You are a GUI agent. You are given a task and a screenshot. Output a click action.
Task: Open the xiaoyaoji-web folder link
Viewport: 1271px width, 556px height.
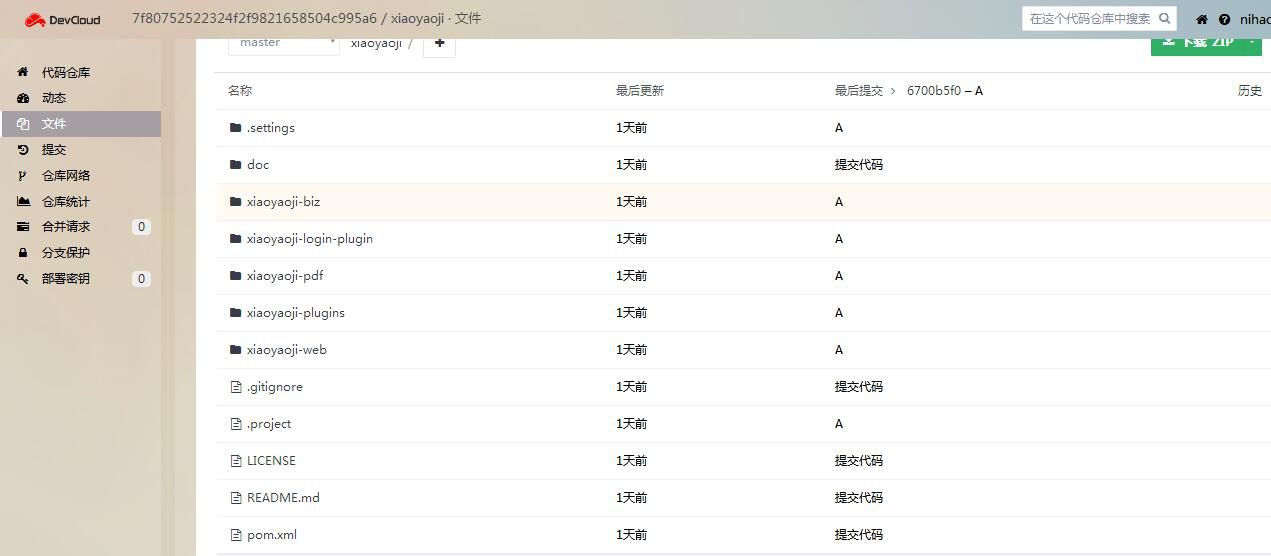click(x=287, y=350)
